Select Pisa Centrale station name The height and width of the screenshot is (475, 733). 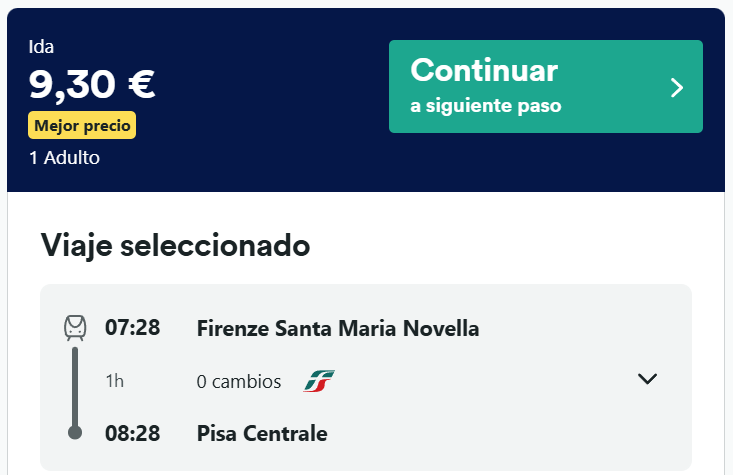tap(262, 433)
